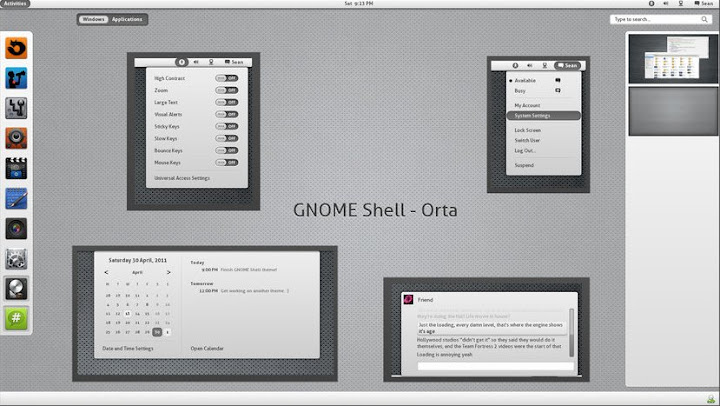Launch the orange speaker app in the dock
Viewport: 720px width, 406px height.
pos(17,138)
